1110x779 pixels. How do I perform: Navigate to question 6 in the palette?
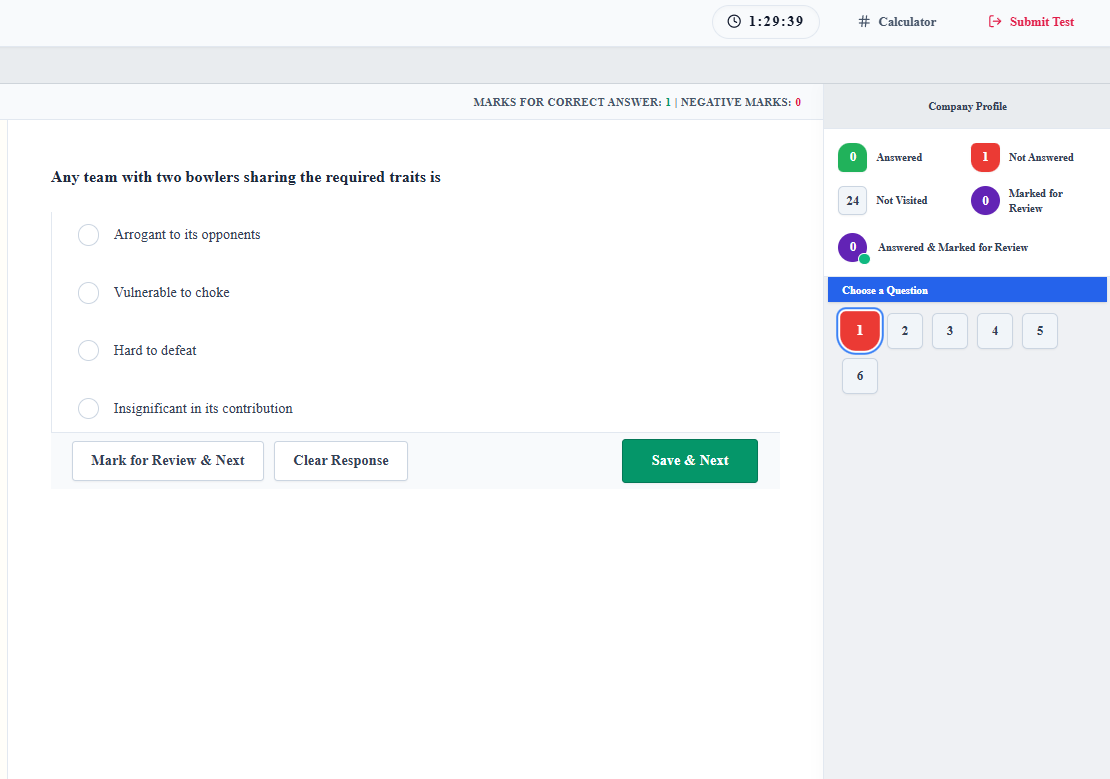click(x=860, y=376)
